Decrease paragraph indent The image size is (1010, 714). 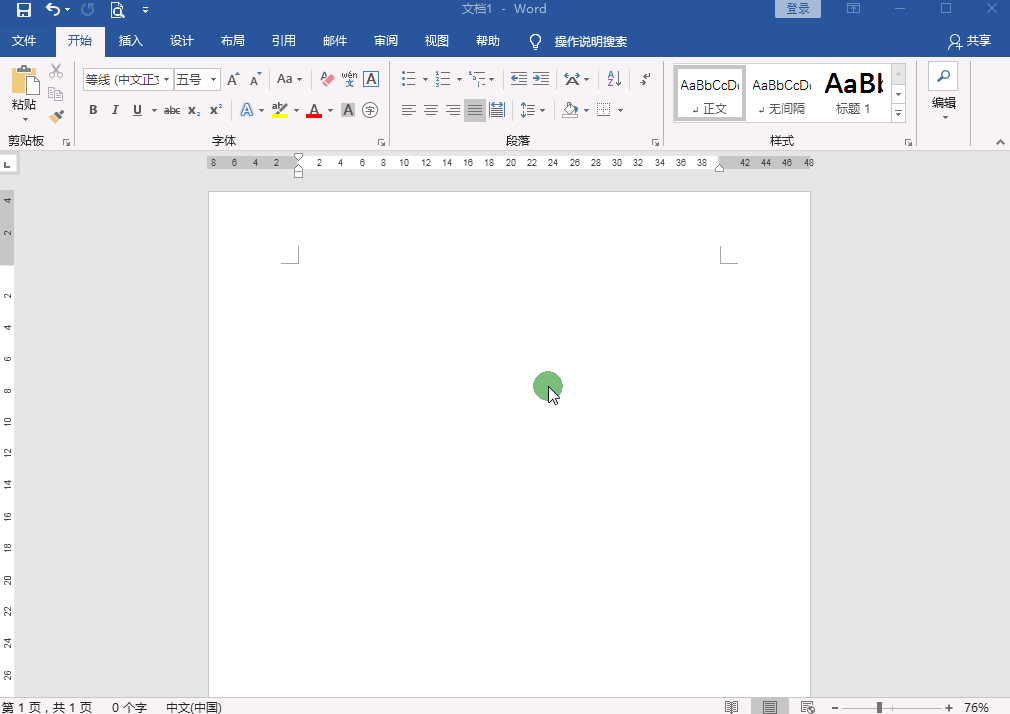tap(519, 79)
